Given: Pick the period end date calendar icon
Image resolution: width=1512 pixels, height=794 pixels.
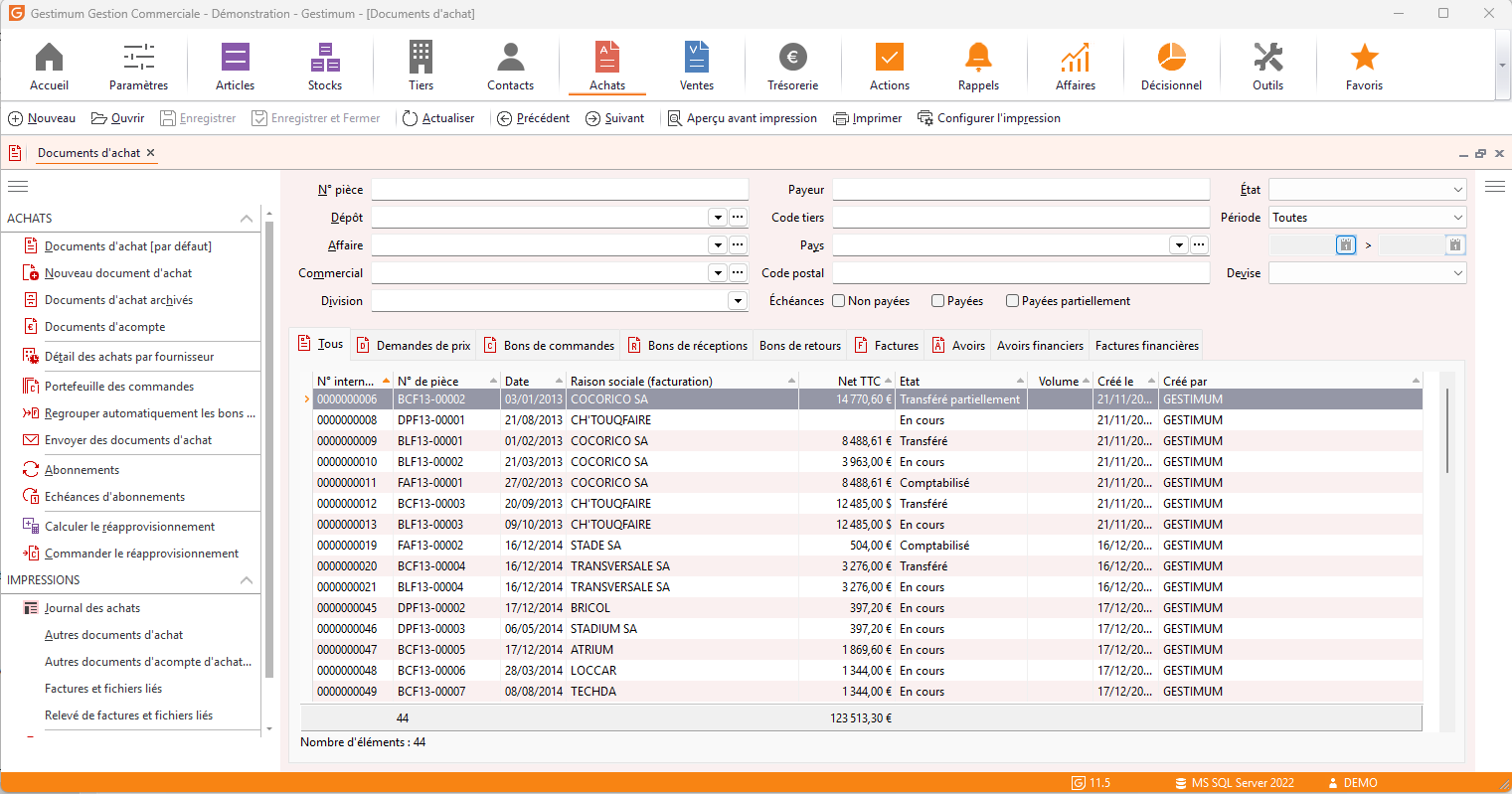Looking at the screenshot, I should click(1455, 244).
